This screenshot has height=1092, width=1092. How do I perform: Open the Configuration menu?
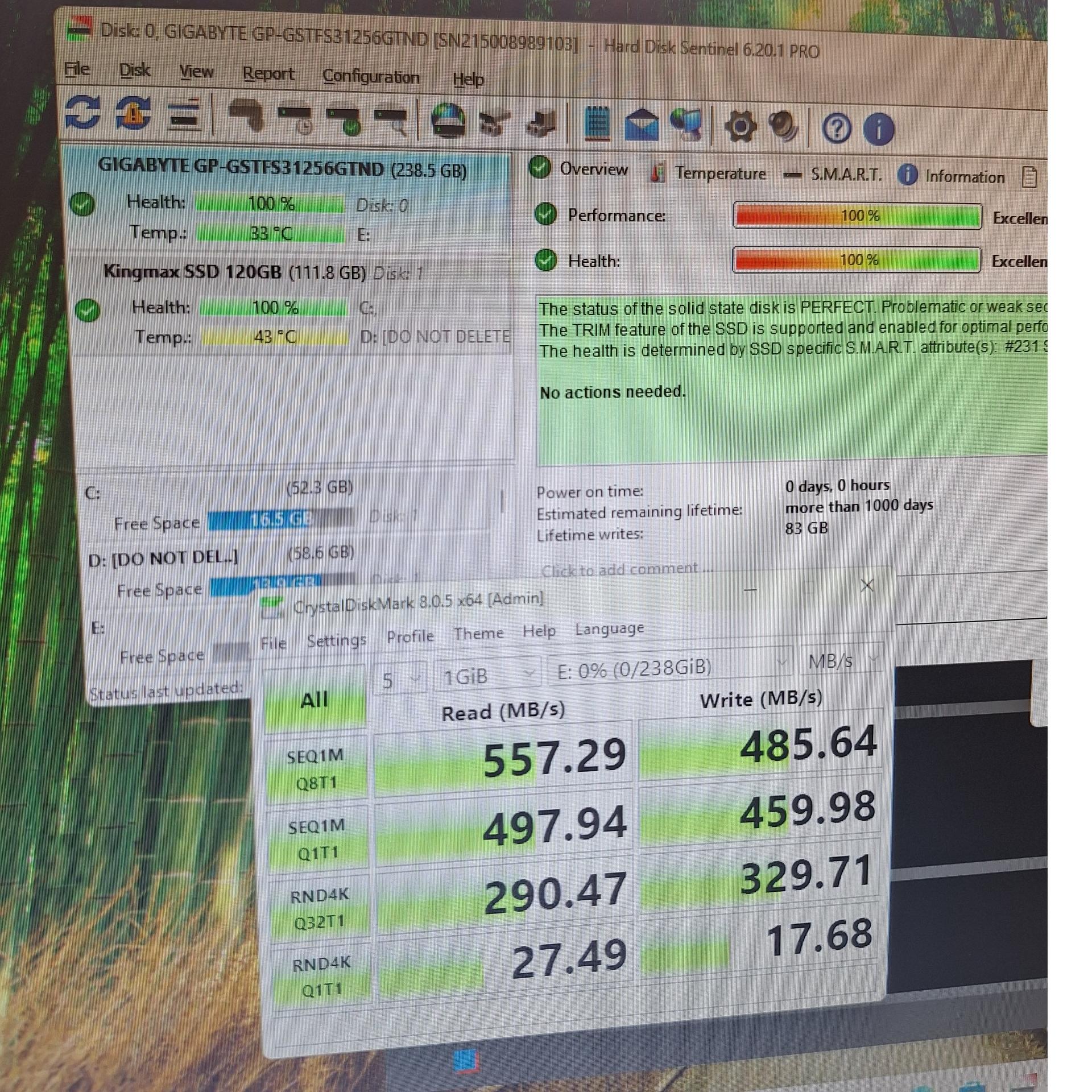point(371,77)
